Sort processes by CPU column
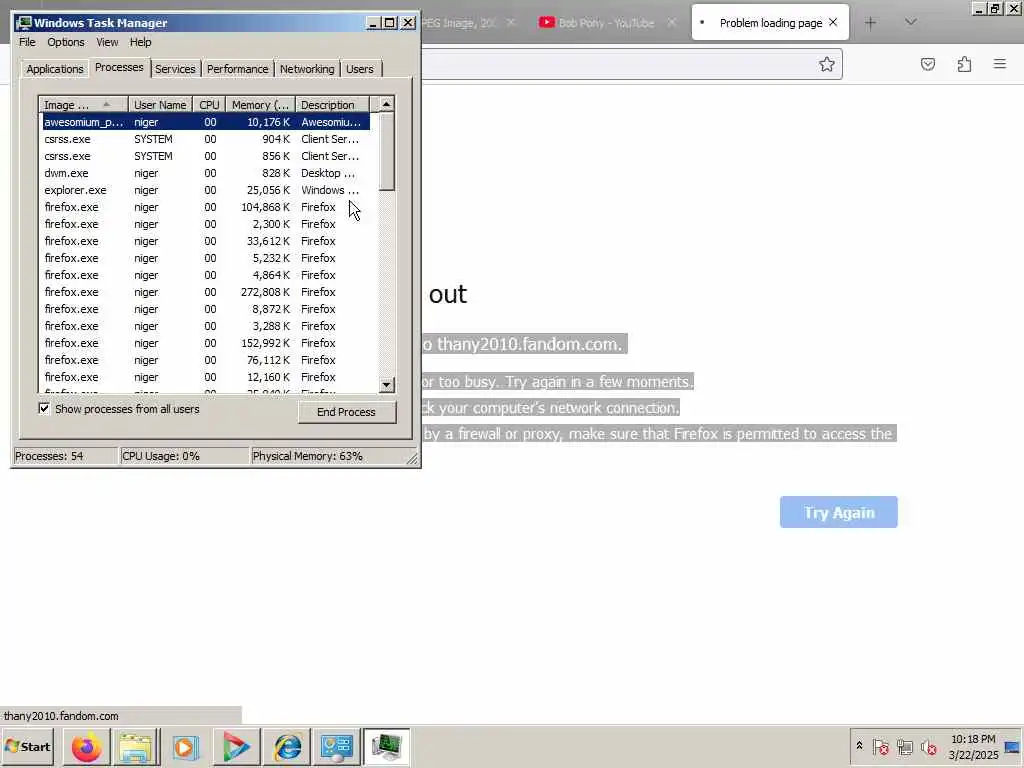Image resolution: width=1024 pixels, height=768 pixels. (x=210, y=105)
